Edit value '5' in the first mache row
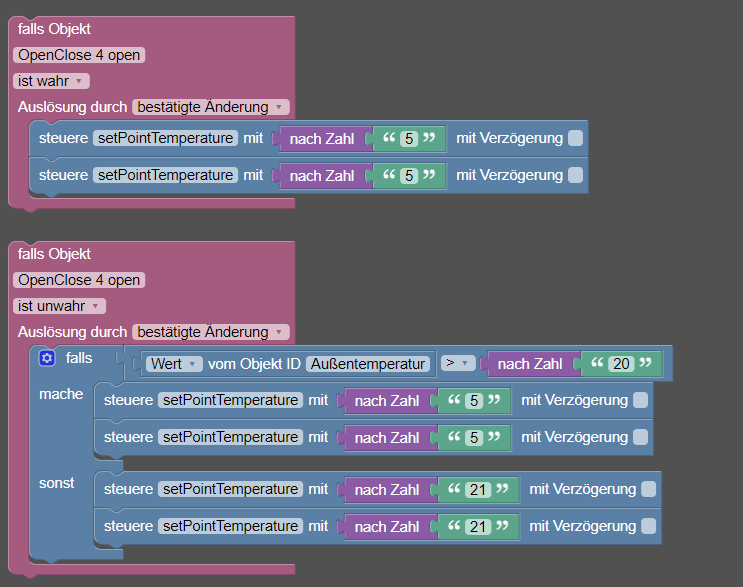 click(x=474, y=401)
